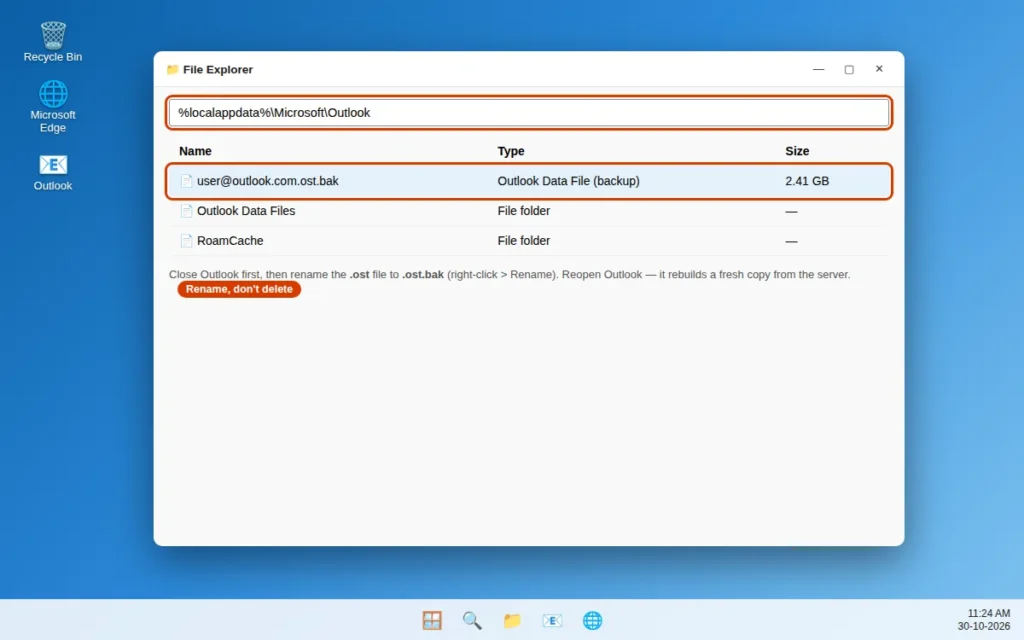This screenshot has height=640, width=1024.
Task: Launch Edge from the taskbar globe icon
Action: coord(592,620)
